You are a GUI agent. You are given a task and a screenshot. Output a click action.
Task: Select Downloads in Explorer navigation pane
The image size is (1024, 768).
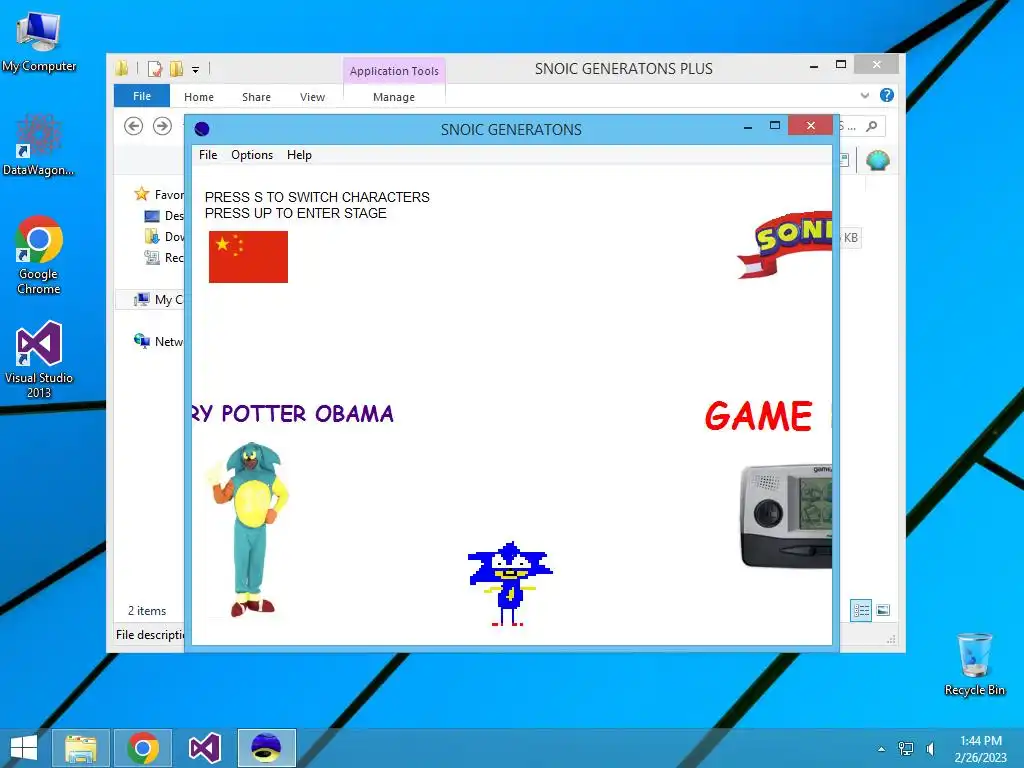pyautogui.click(x=163, y=236)
